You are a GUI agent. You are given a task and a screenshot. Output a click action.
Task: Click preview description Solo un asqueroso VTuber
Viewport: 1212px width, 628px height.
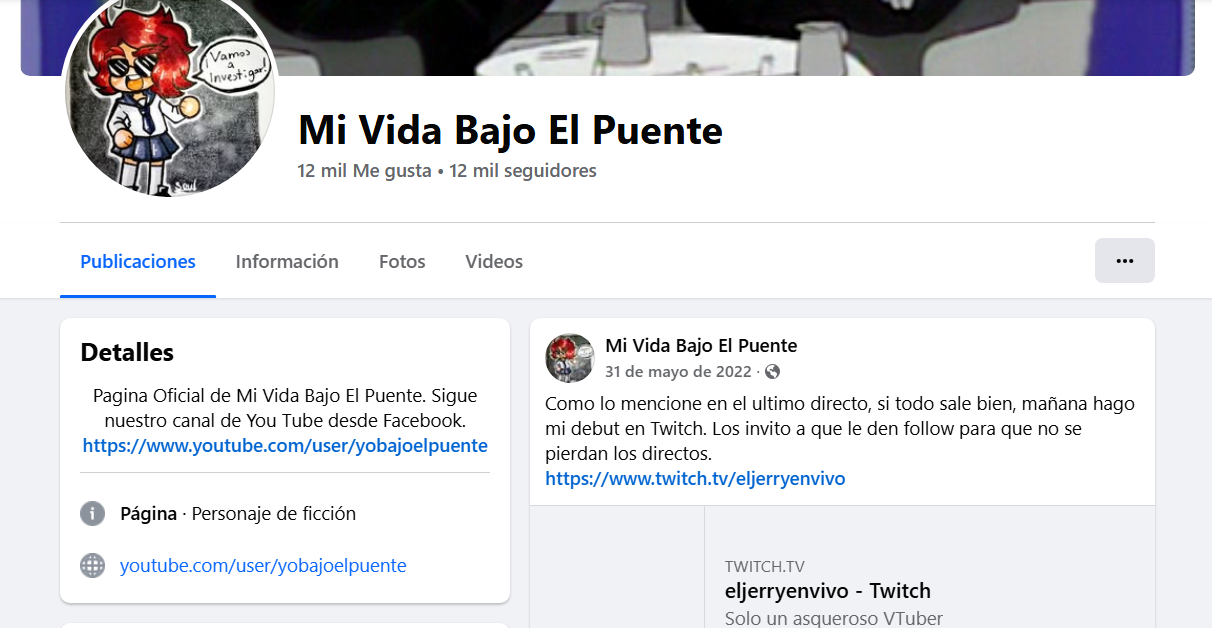click(x=834, y=618)
